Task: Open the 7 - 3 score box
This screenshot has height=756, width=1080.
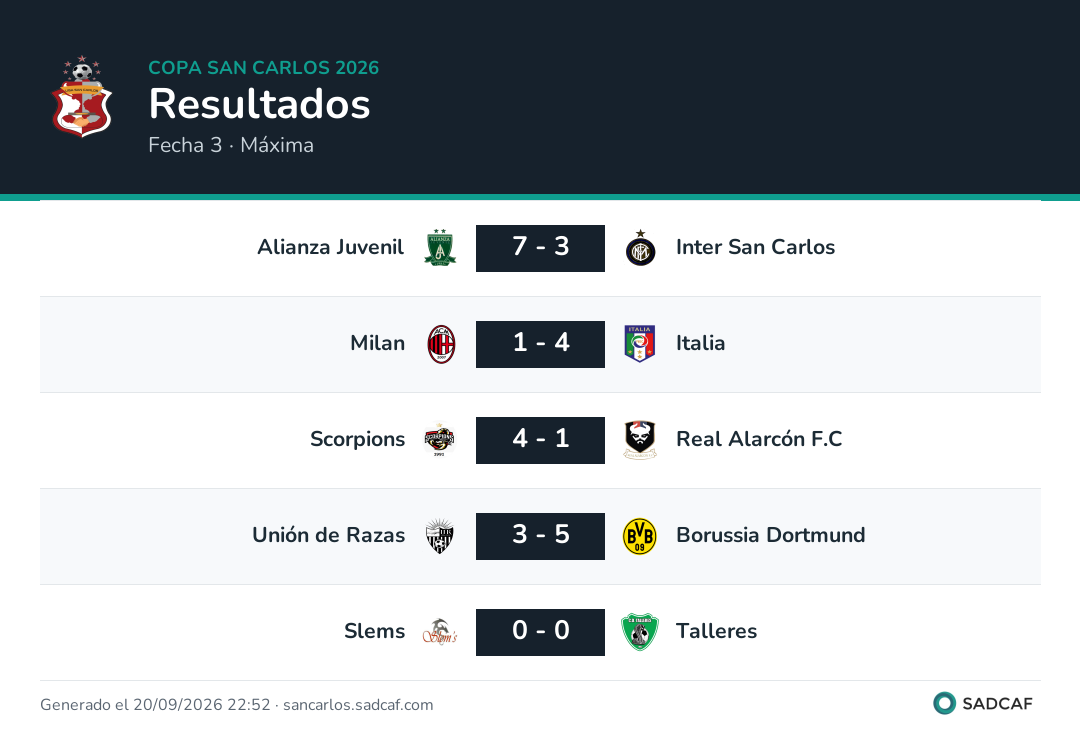Action: (541, 248)
